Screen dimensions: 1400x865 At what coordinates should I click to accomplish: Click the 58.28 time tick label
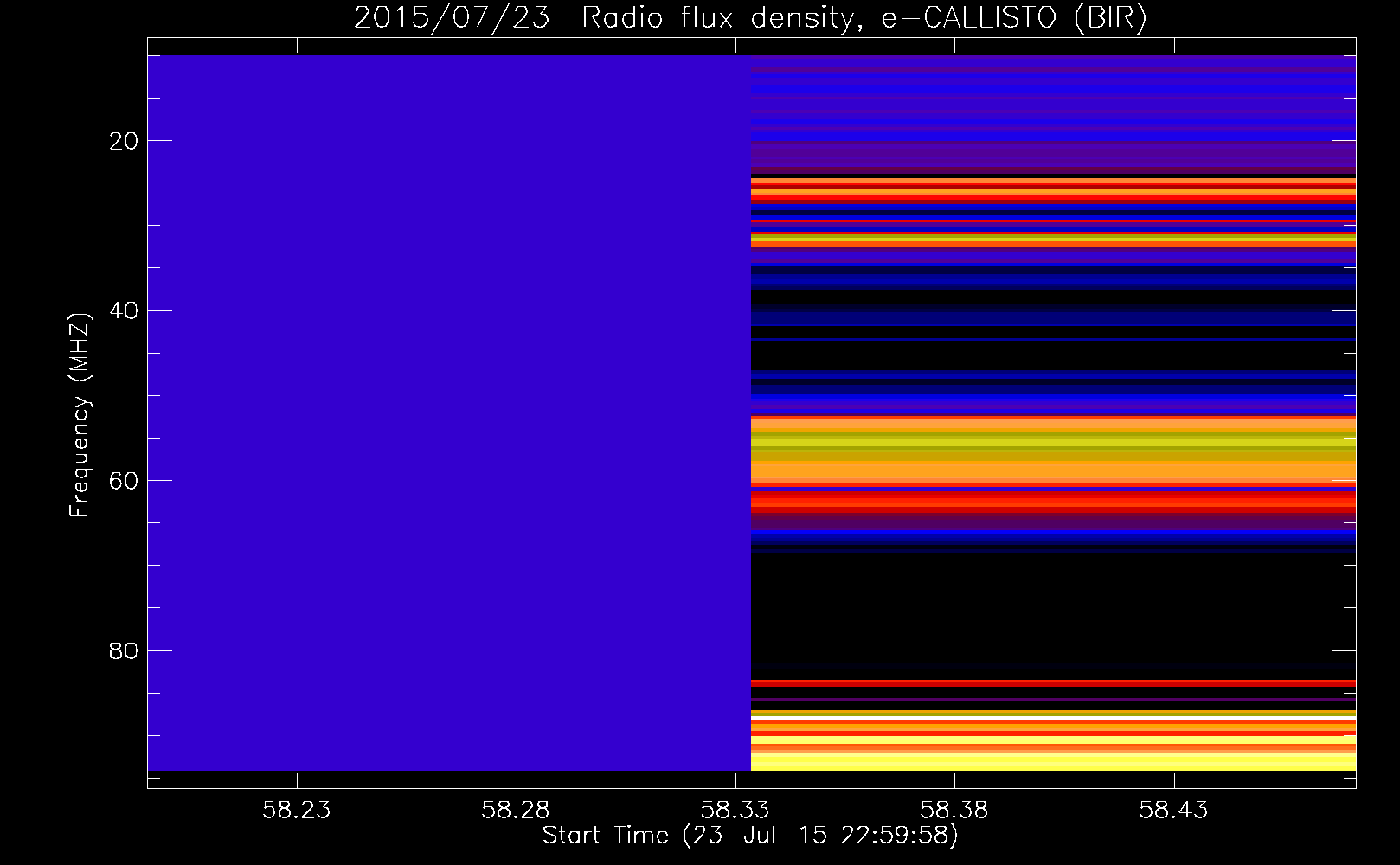[x=516, y=811]
